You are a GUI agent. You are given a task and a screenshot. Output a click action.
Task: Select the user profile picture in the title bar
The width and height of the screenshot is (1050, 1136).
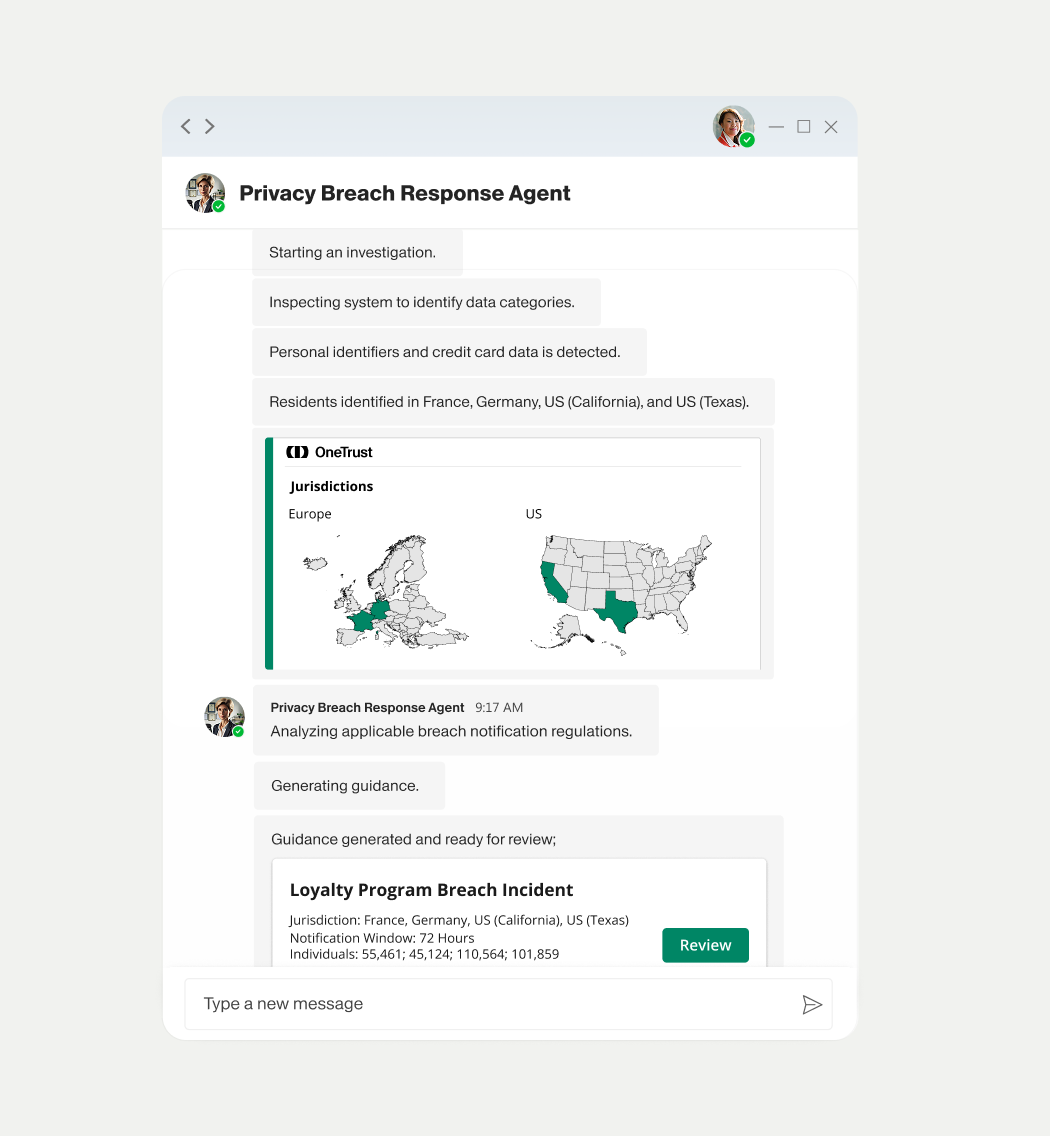coord(733,126)
